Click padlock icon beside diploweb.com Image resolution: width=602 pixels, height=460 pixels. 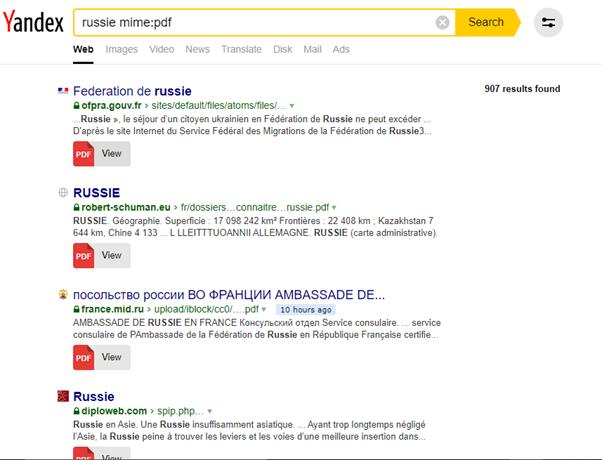coord(76,411)
